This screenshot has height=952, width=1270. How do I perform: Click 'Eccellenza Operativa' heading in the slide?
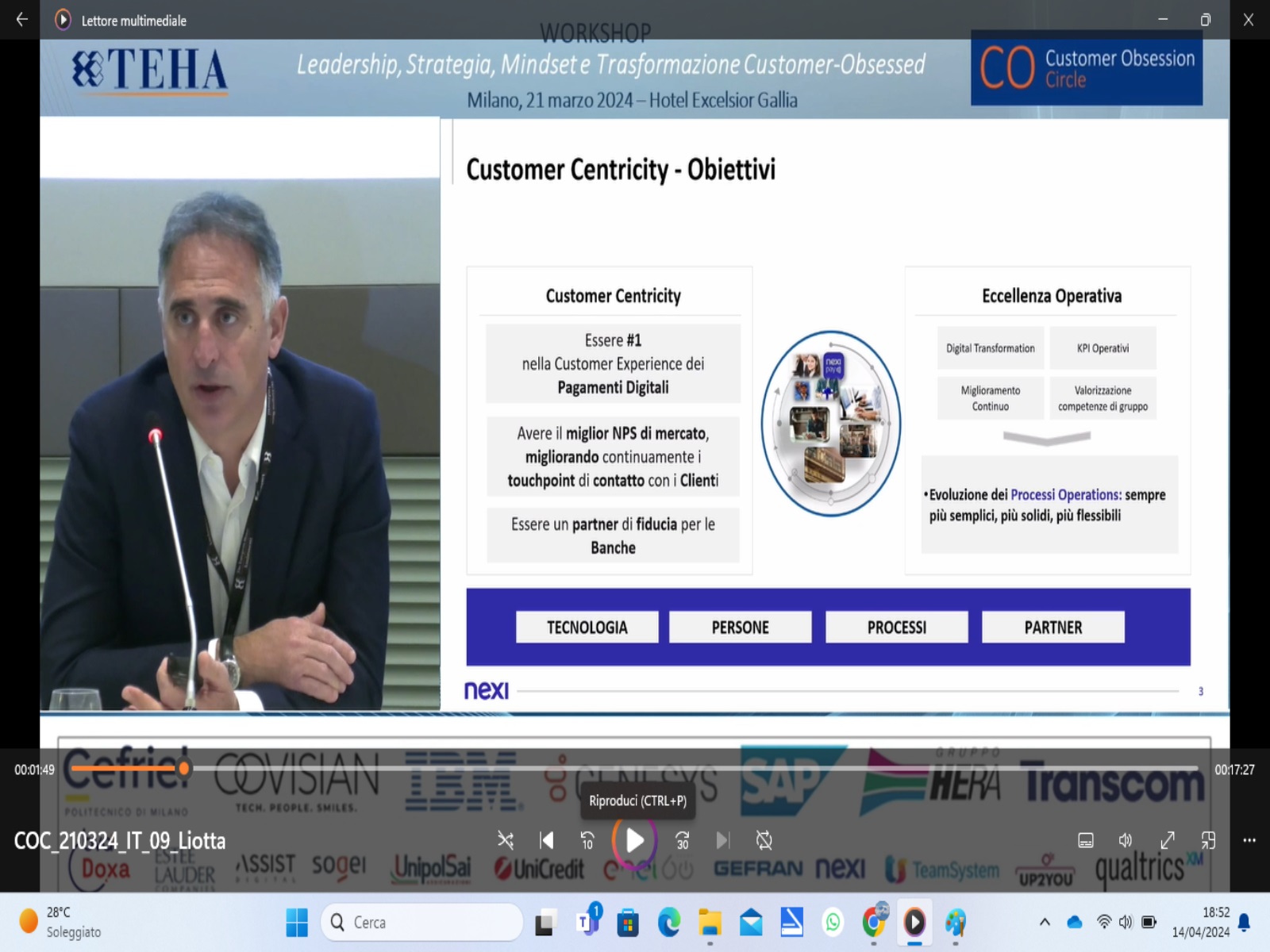click(x=1052, y=296)
